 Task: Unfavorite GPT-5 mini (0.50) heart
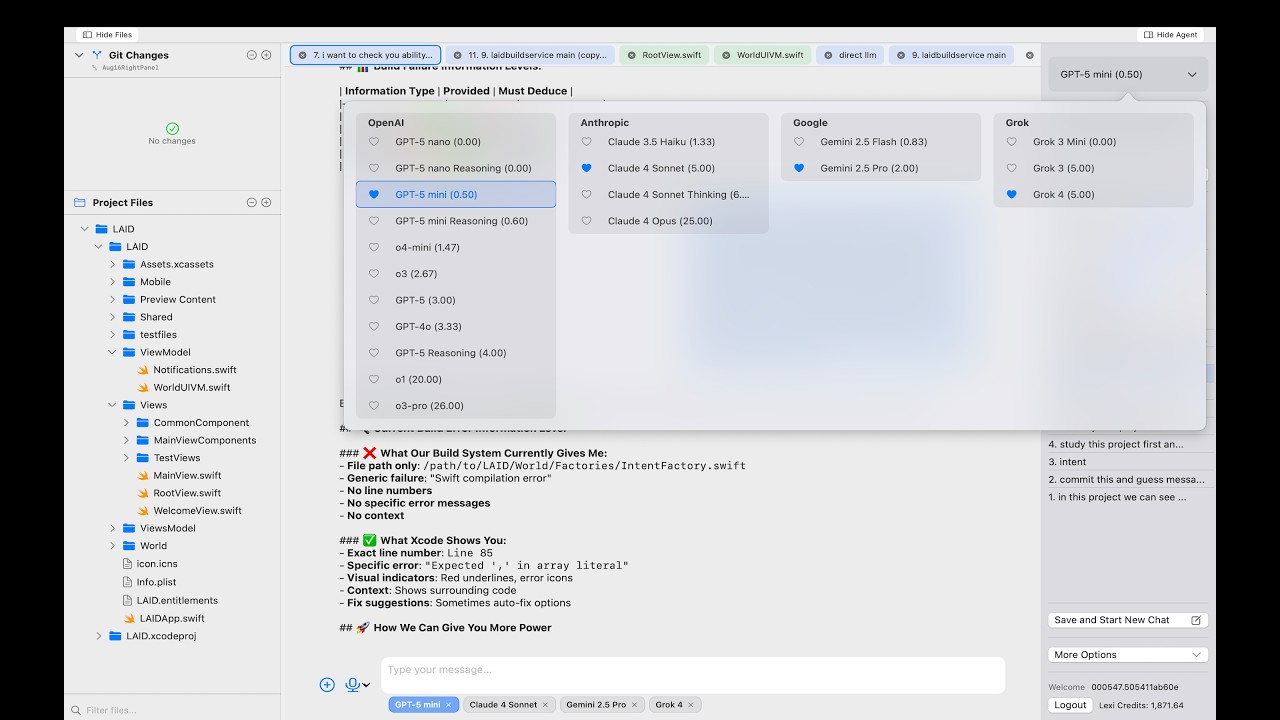(374, 195)
